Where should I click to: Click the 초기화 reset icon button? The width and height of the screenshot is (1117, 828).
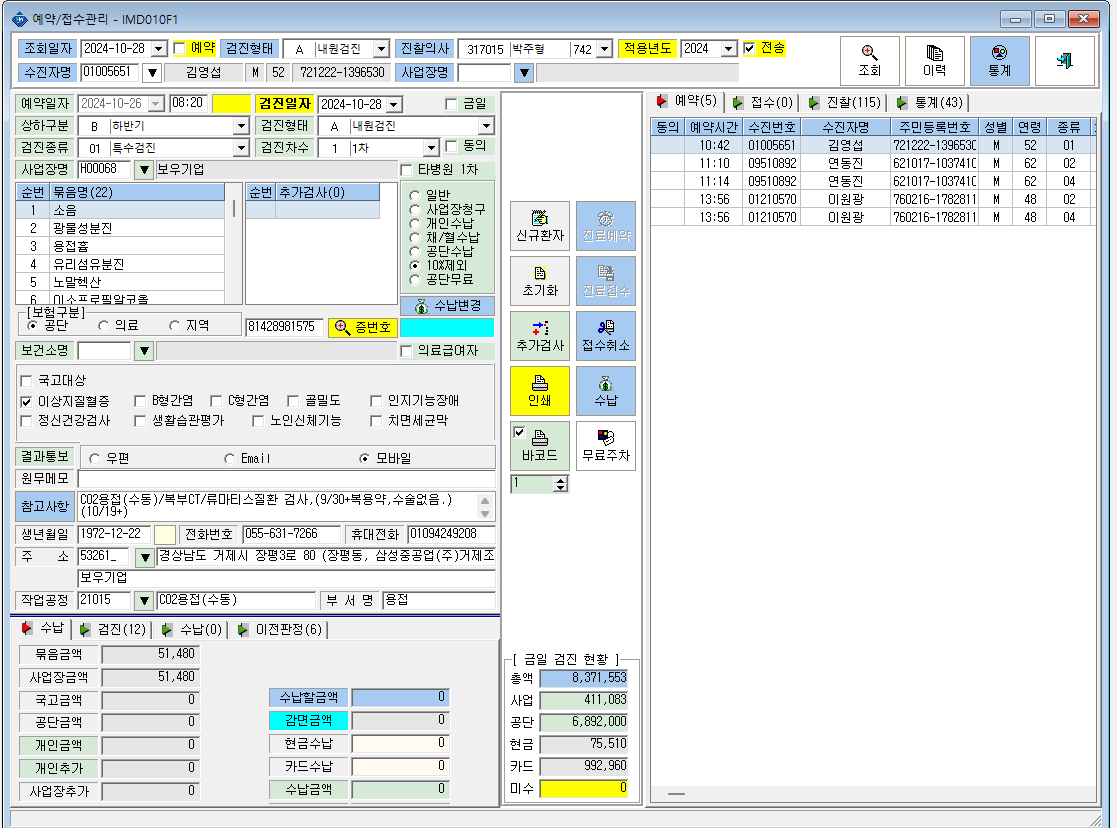[x=539, y=281]
